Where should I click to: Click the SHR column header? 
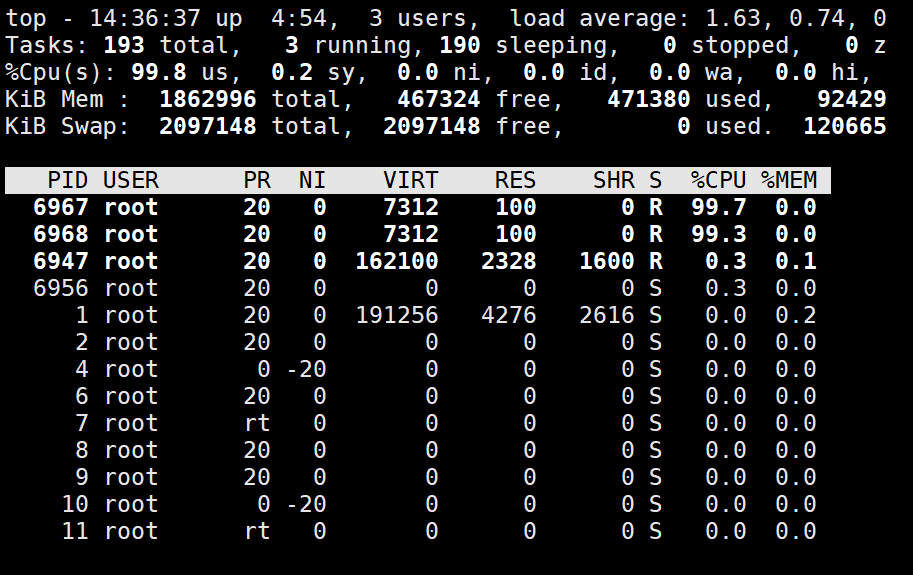click(614, 180)
